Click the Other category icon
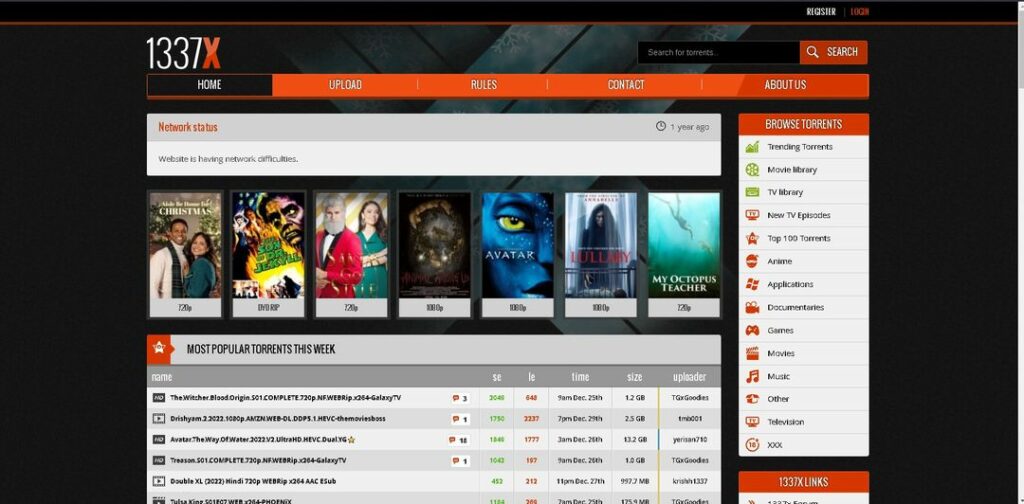 pos(752,399)
